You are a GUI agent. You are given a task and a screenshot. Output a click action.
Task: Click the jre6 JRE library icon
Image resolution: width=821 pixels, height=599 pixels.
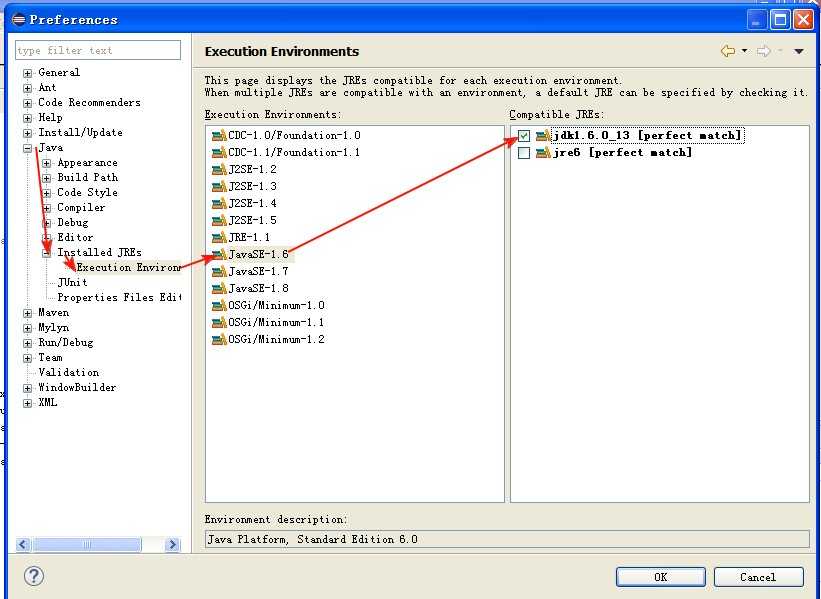tap(543, 153)
